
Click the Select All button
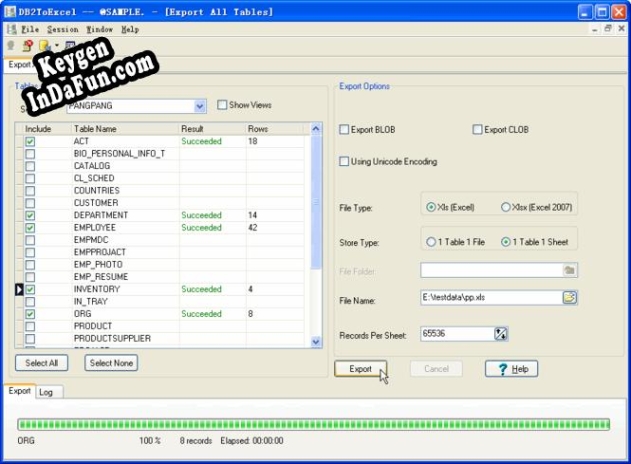click(41, 363)
